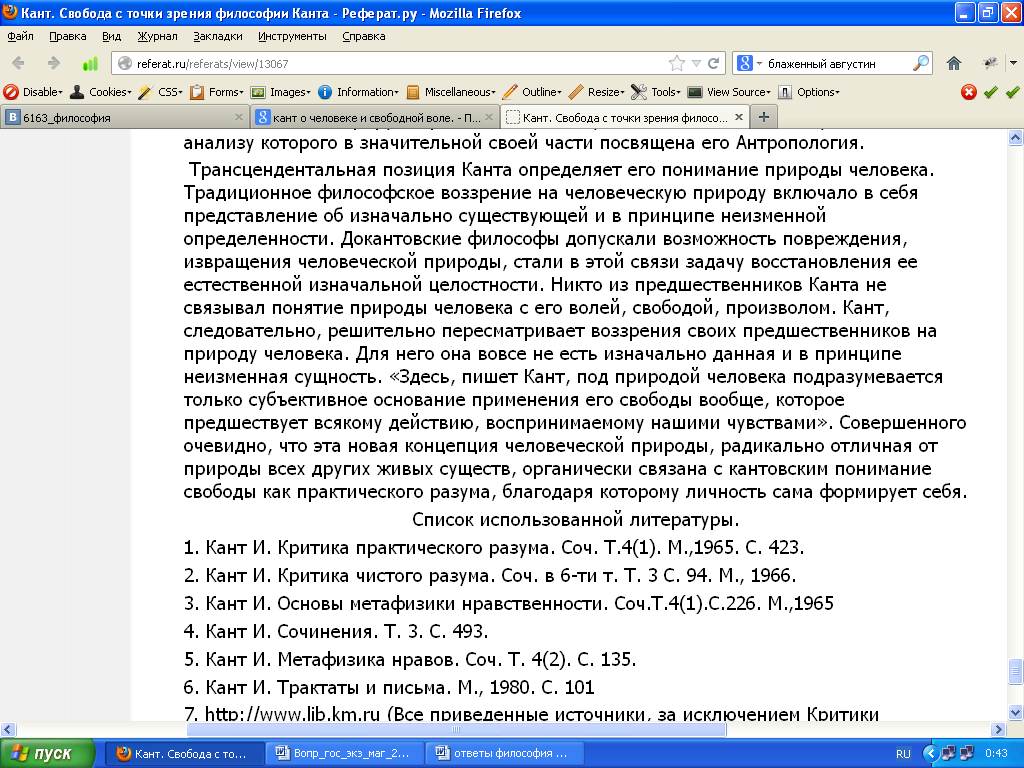Screen dimensions: 1024x768
Task: Close the 6163_философия tab
Action: pos(239,117)
